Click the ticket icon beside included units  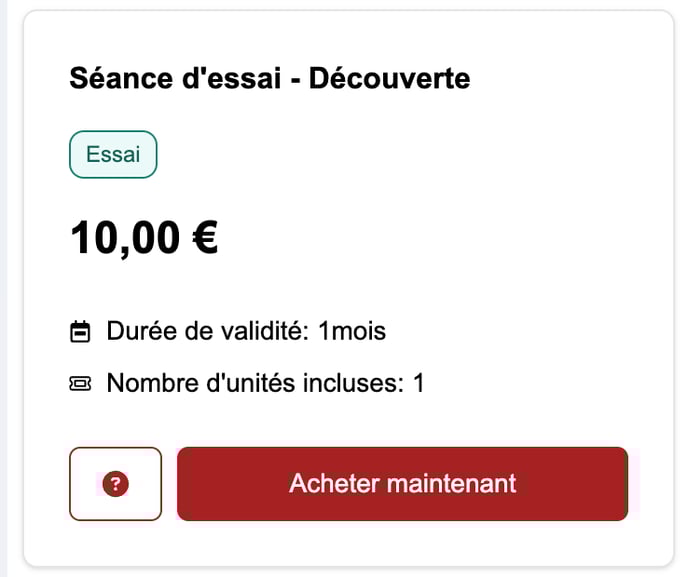pyautogui.click(x=80, y=383)
